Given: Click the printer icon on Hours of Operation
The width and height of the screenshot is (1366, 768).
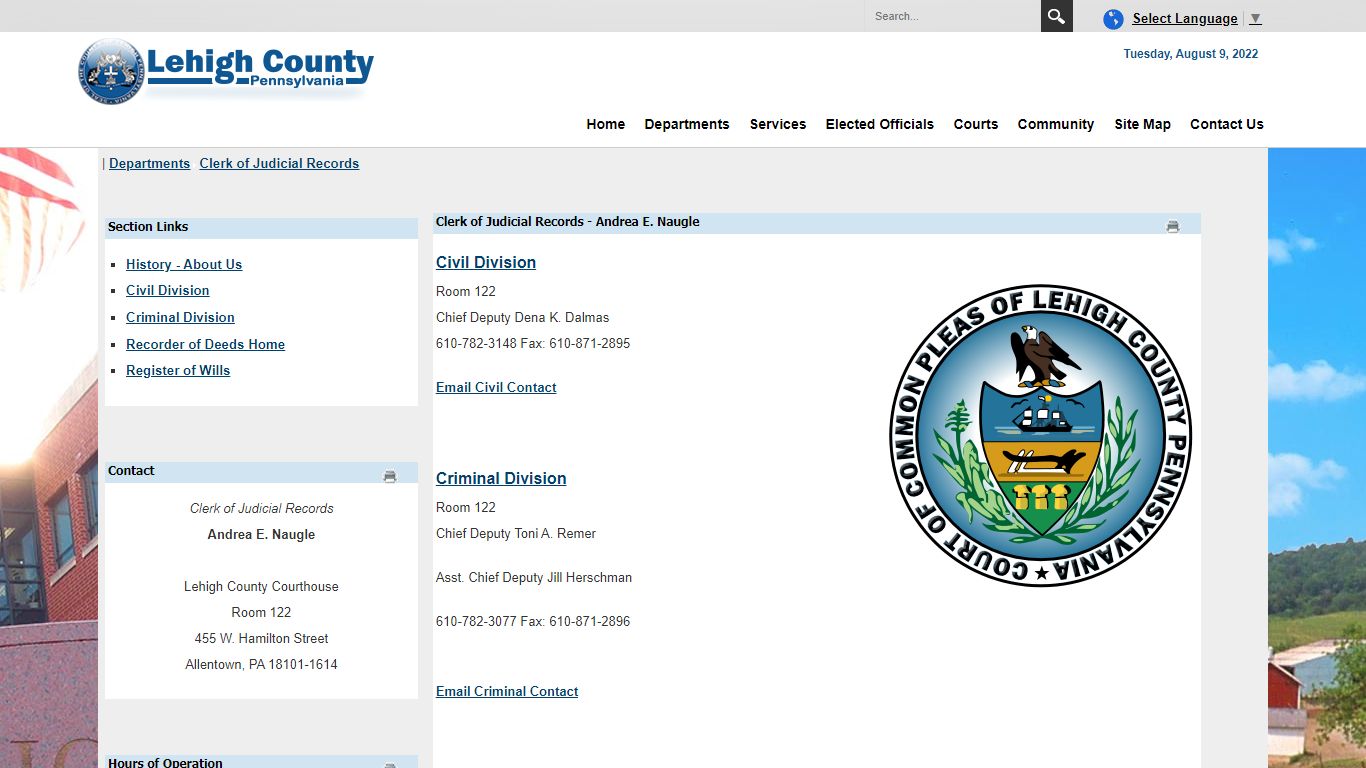Looking at the screenshot, I should click(x=389, y=763).
